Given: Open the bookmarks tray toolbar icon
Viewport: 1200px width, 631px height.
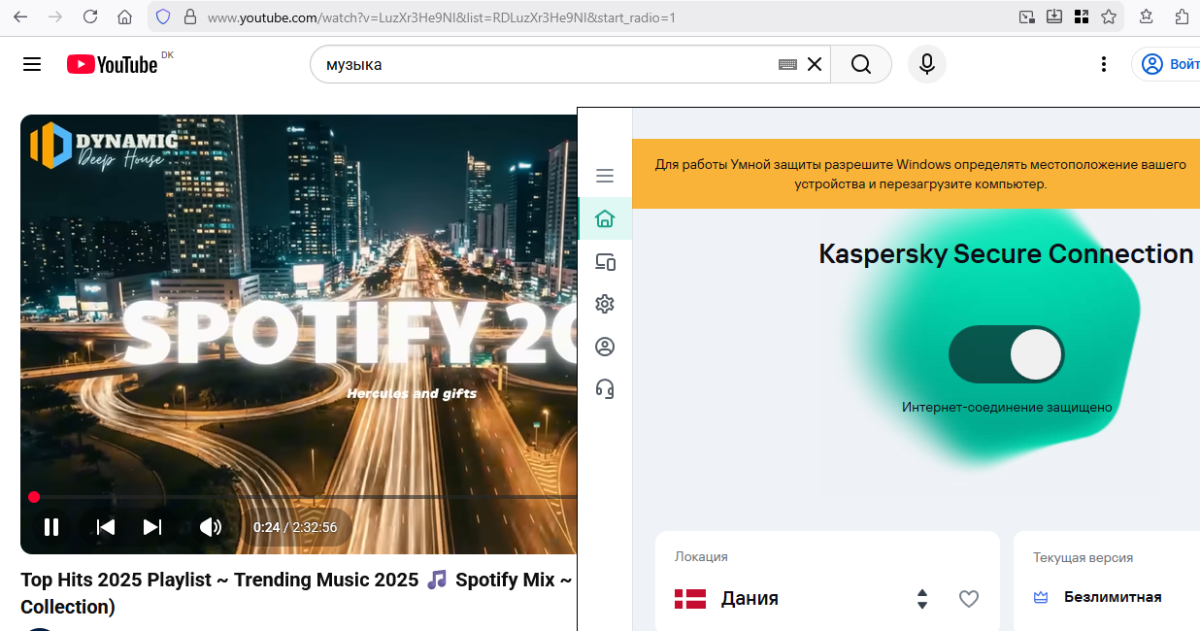Looking at the screenshot, I should tap(1147, 17).
